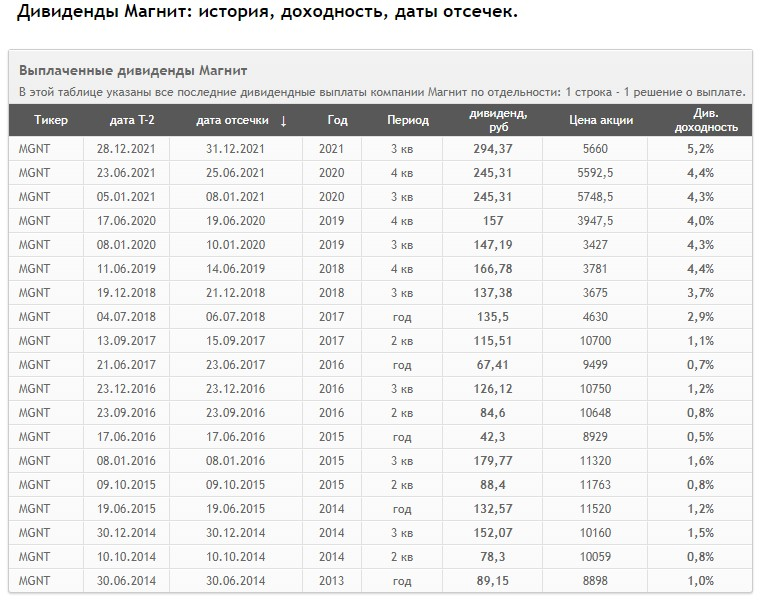The height and width of the screenshot is (600, 767).
Task: Click the dividend value 115,51
Action: click(493, 340)
